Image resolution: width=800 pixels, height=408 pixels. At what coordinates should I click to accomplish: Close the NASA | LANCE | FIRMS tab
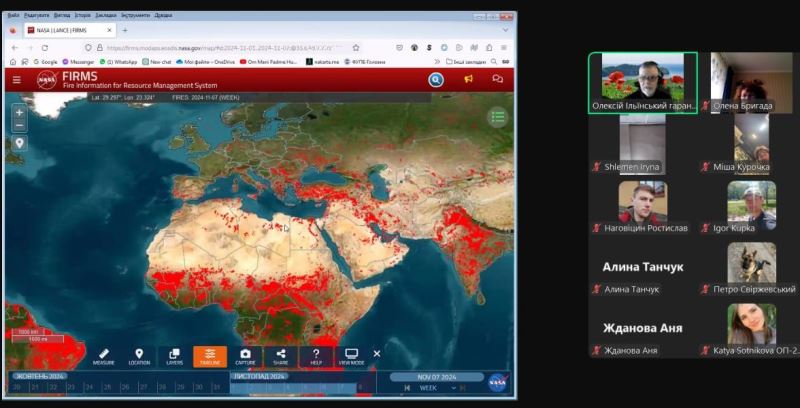(109, 30)
